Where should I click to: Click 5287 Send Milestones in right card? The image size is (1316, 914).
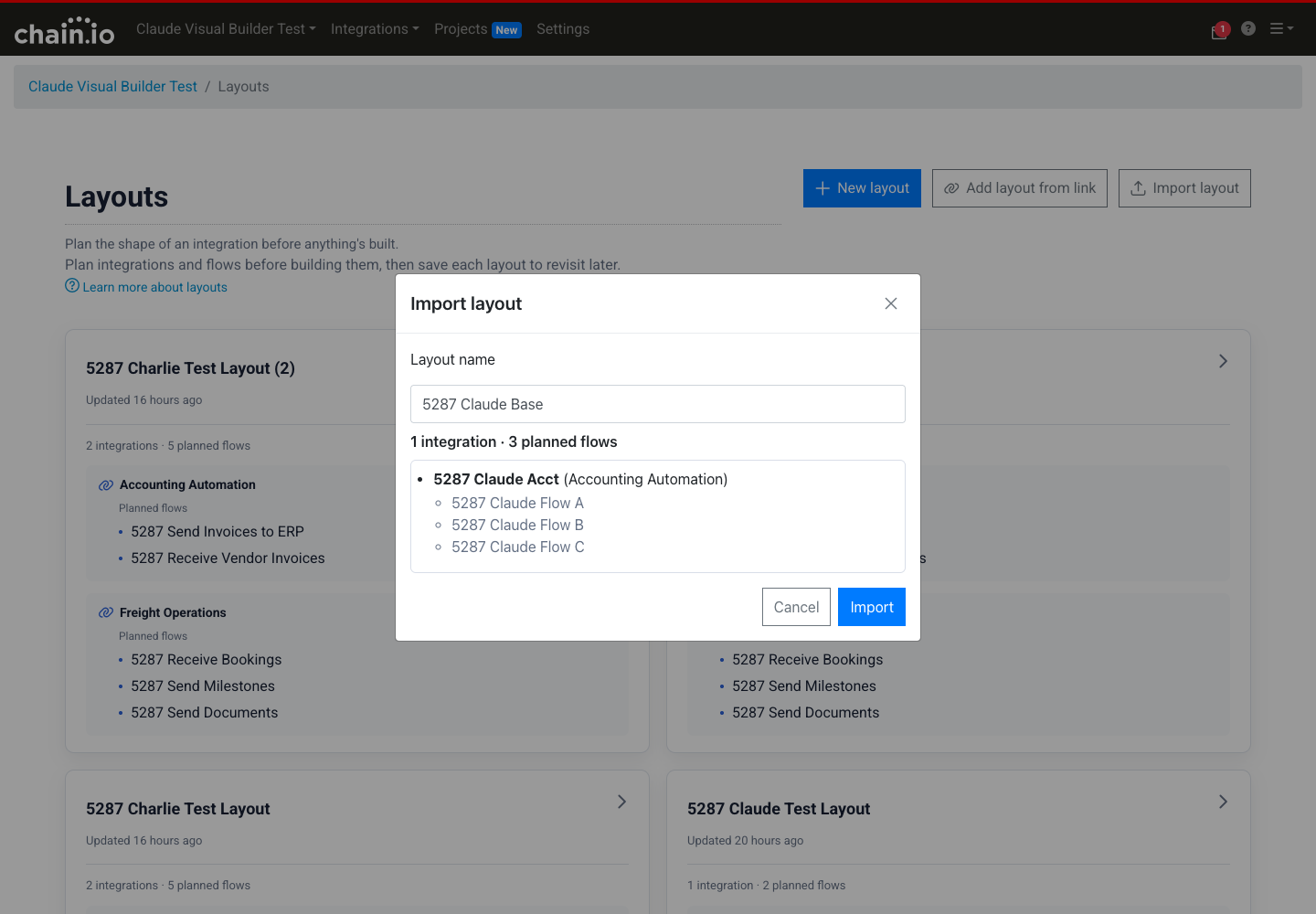(x=803, y=686)
